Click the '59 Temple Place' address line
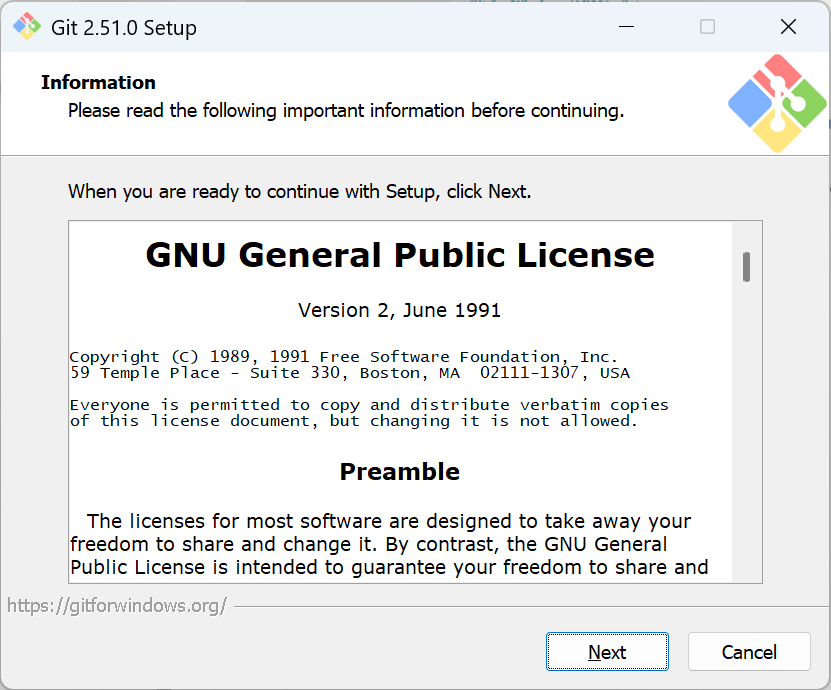Screen dimensions: 831x690 pos(350,373)
